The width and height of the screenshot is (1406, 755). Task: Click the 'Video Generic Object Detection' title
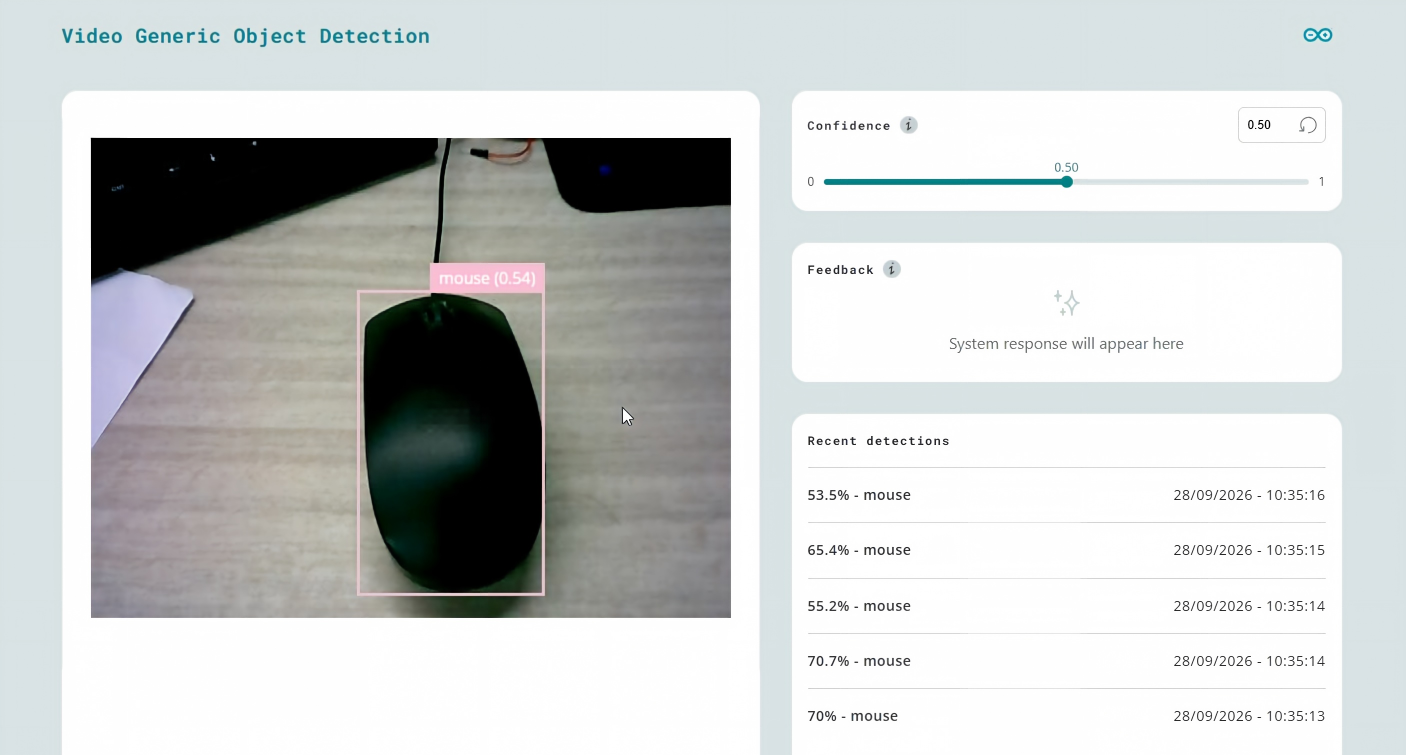245,36
